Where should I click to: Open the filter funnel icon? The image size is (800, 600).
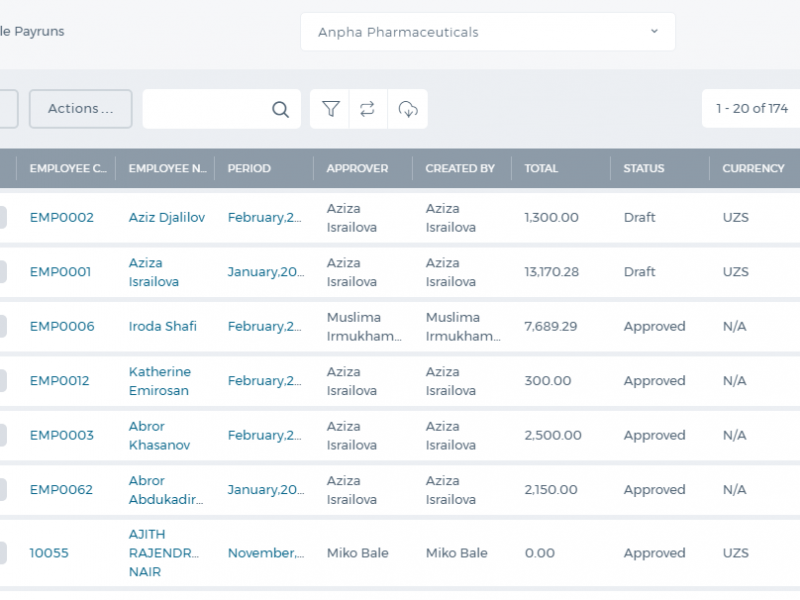331,109
